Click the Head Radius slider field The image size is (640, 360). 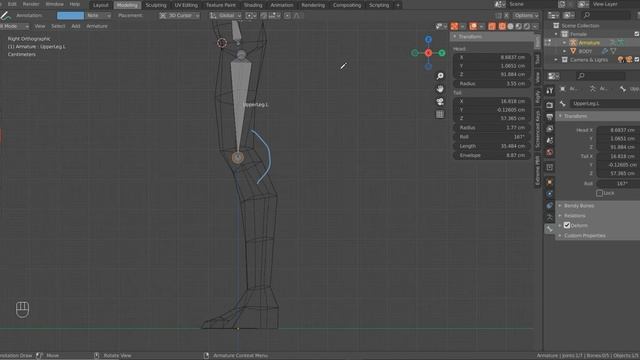(x=492, y=83)
